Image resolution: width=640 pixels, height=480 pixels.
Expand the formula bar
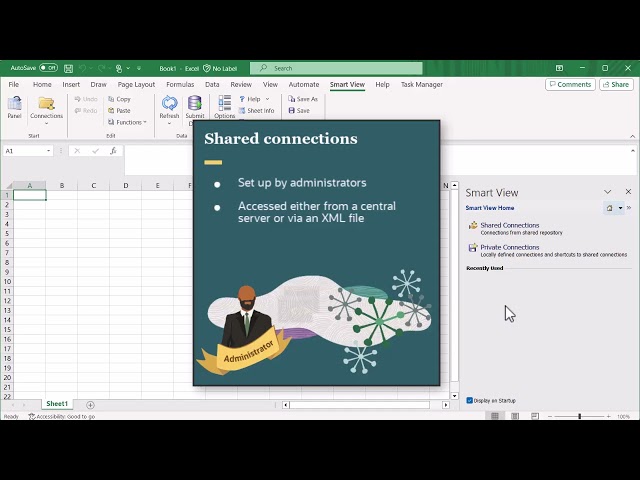(633, 151)
